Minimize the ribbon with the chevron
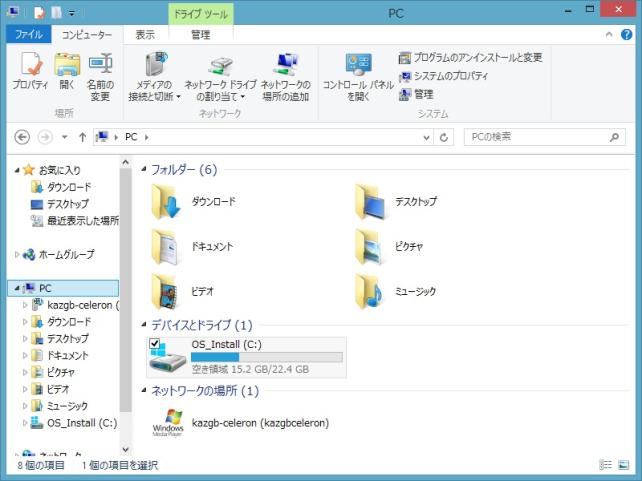The height and width of the screenshot is (481, 642). (x=609, y=34)
